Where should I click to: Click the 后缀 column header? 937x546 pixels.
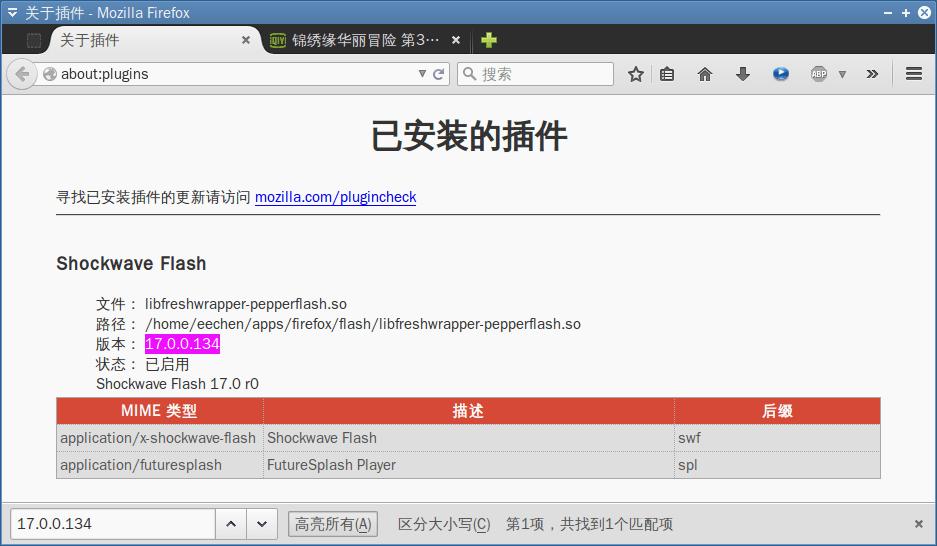coord(777,411)
